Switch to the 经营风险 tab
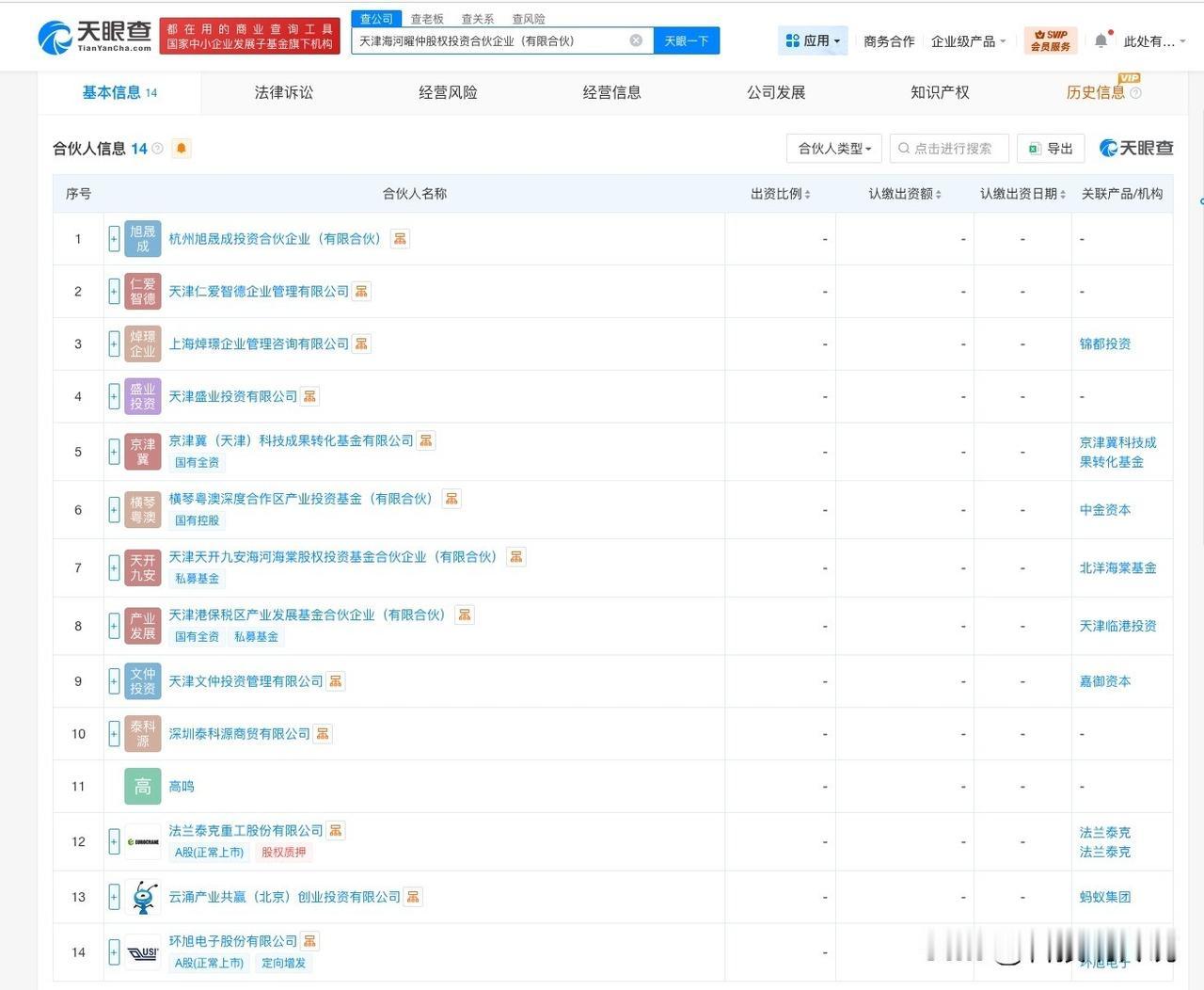1204x990 pixels. pos(448,92)
